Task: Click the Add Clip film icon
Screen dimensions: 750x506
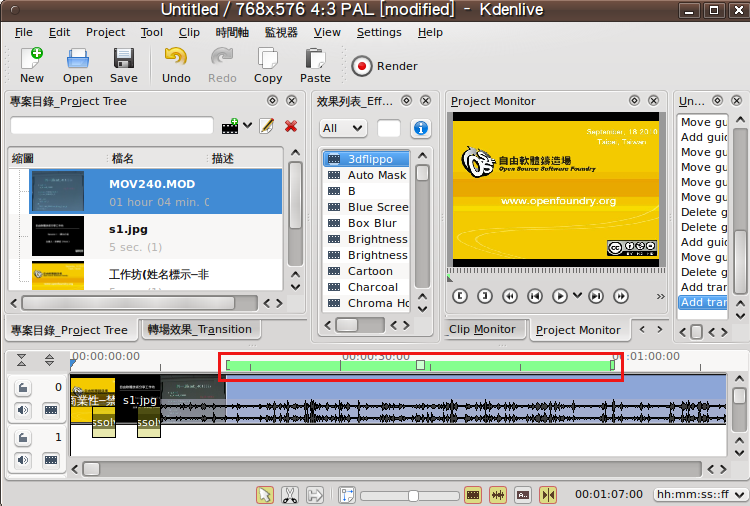Action: [230, 126]
